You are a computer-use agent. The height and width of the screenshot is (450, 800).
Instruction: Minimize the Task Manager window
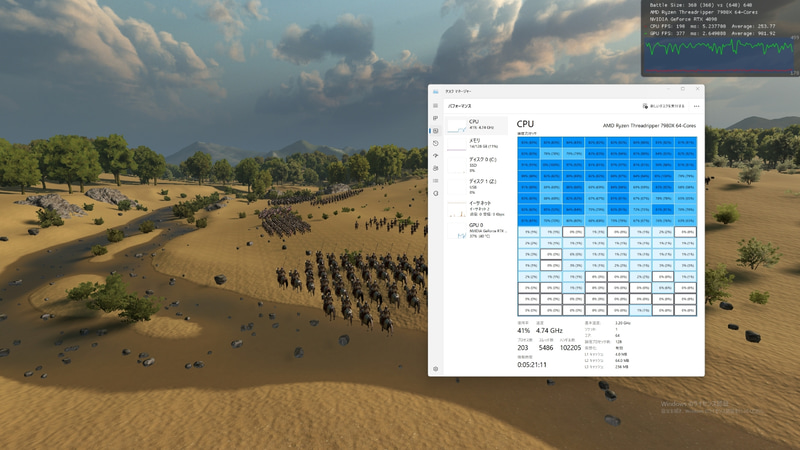[x=668, y=89]
